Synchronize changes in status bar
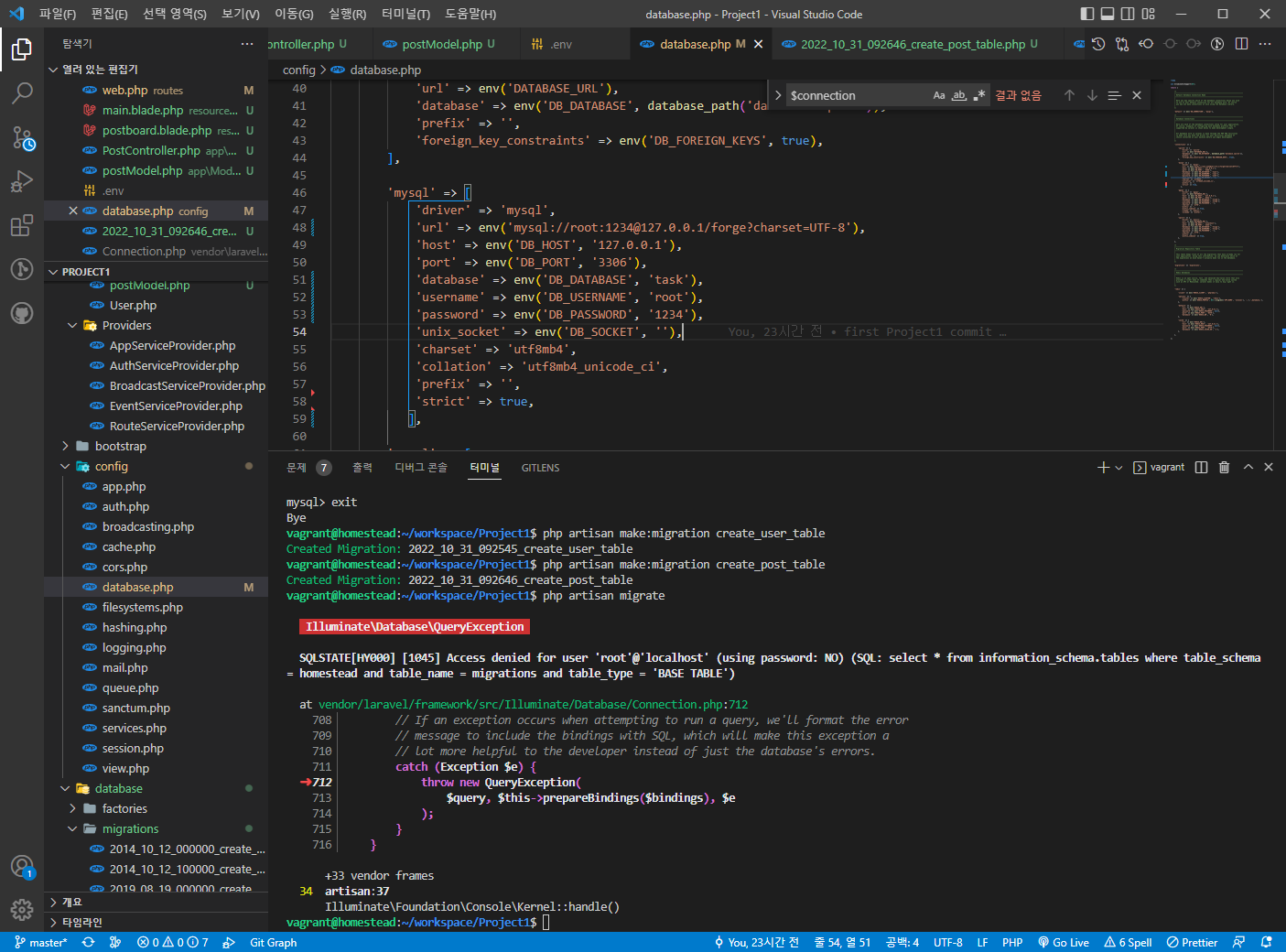The width and height of the screenshot is (1286, 952). coord(88,942)
